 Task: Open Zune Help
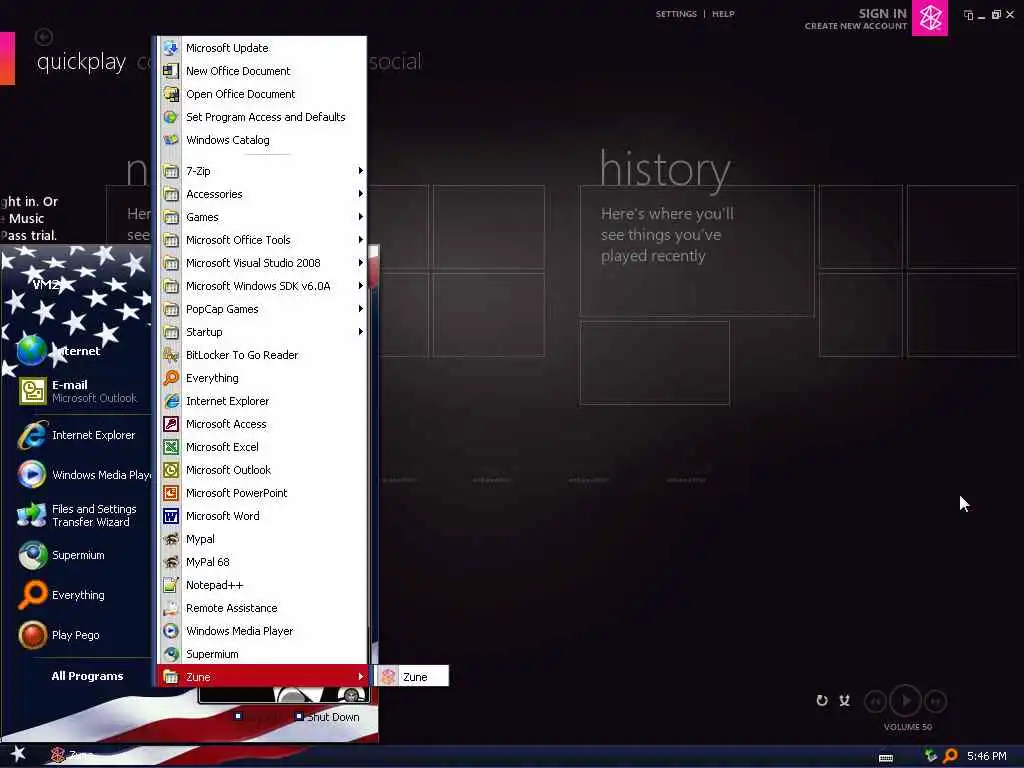(x=723, y=14)
